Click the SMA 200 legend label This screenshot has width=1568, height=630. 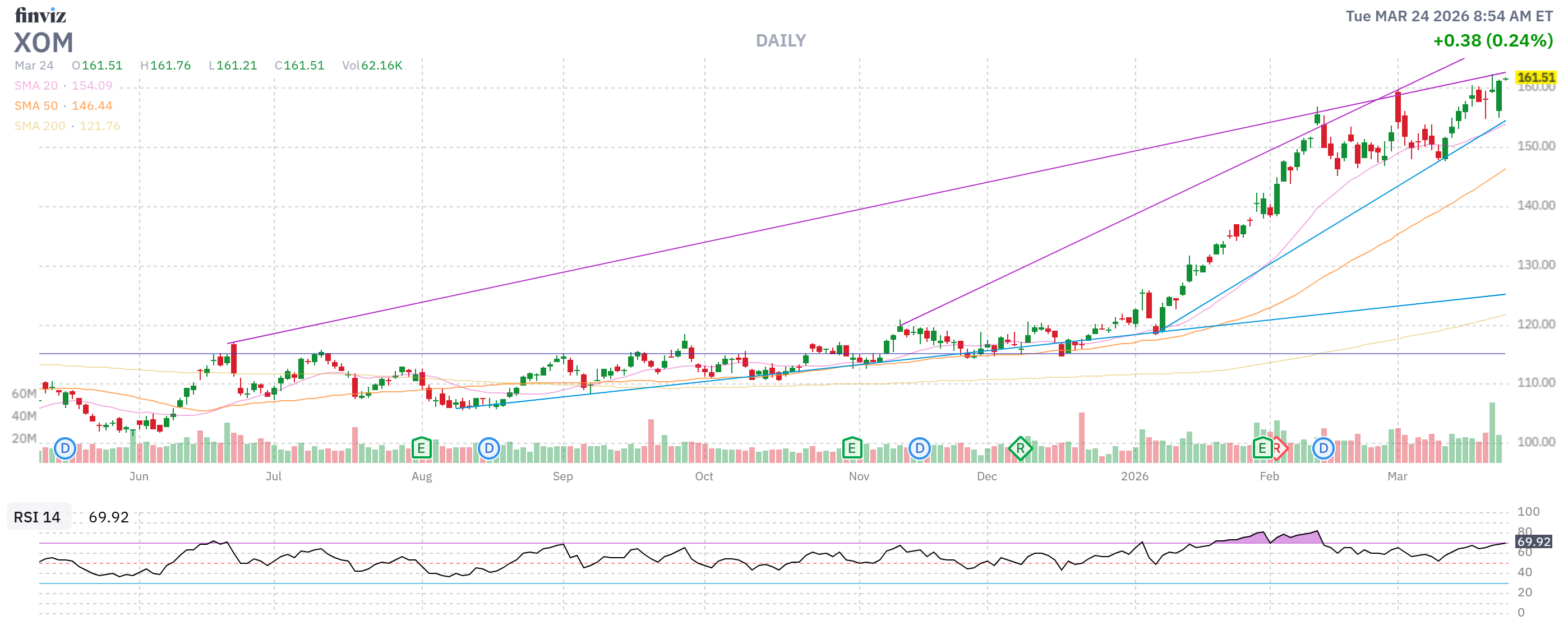pyautogui.click(x=40, y=126)
